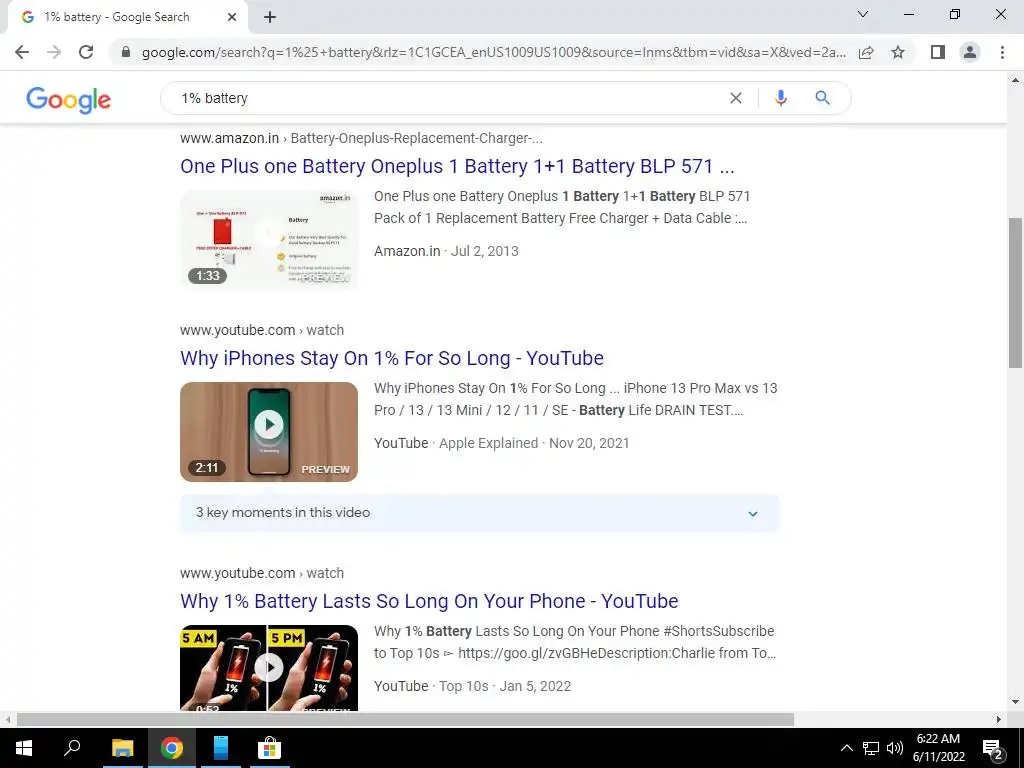The image size is (1024, 768).
Task: Open 'Why 1% Battery Lasts So Long' link
Action: pos(429,601)
